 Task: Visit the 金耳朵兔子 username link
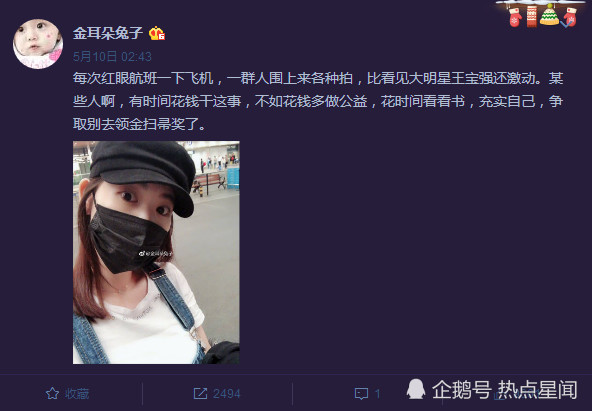[x=108, y=33]
